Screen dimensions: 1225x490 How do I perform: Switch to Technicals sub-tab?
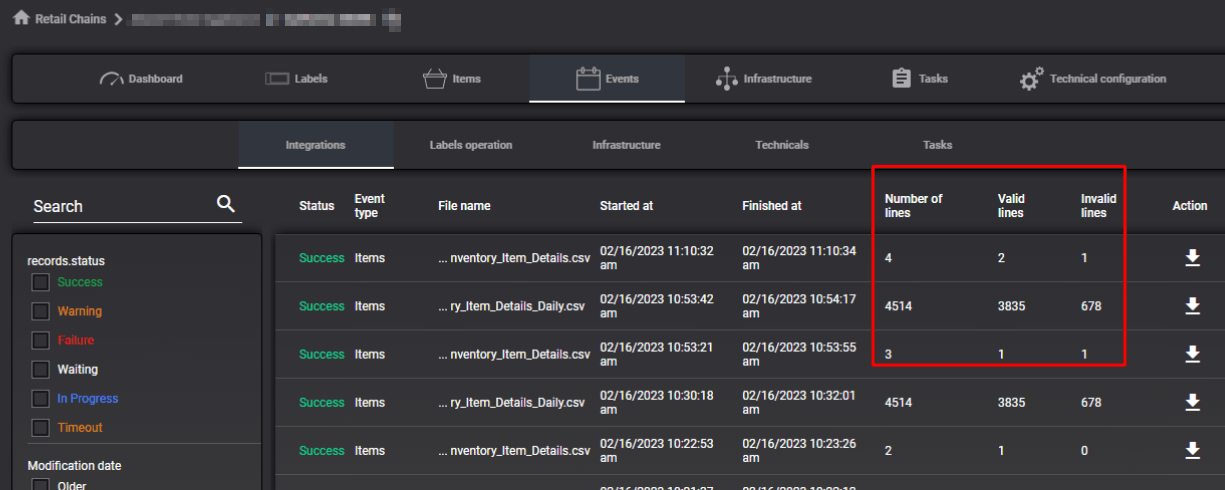pyautogui.click(x=782, y=145)
